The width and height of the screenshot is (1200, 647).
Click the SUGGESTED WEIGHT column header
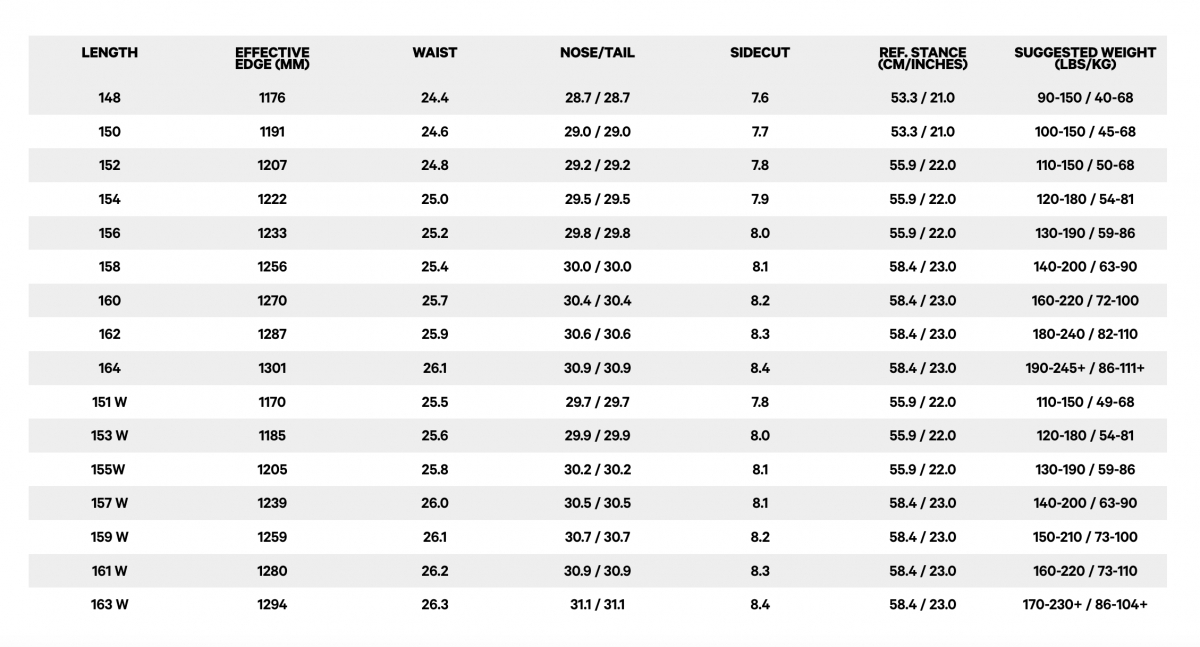point(1085,58)
